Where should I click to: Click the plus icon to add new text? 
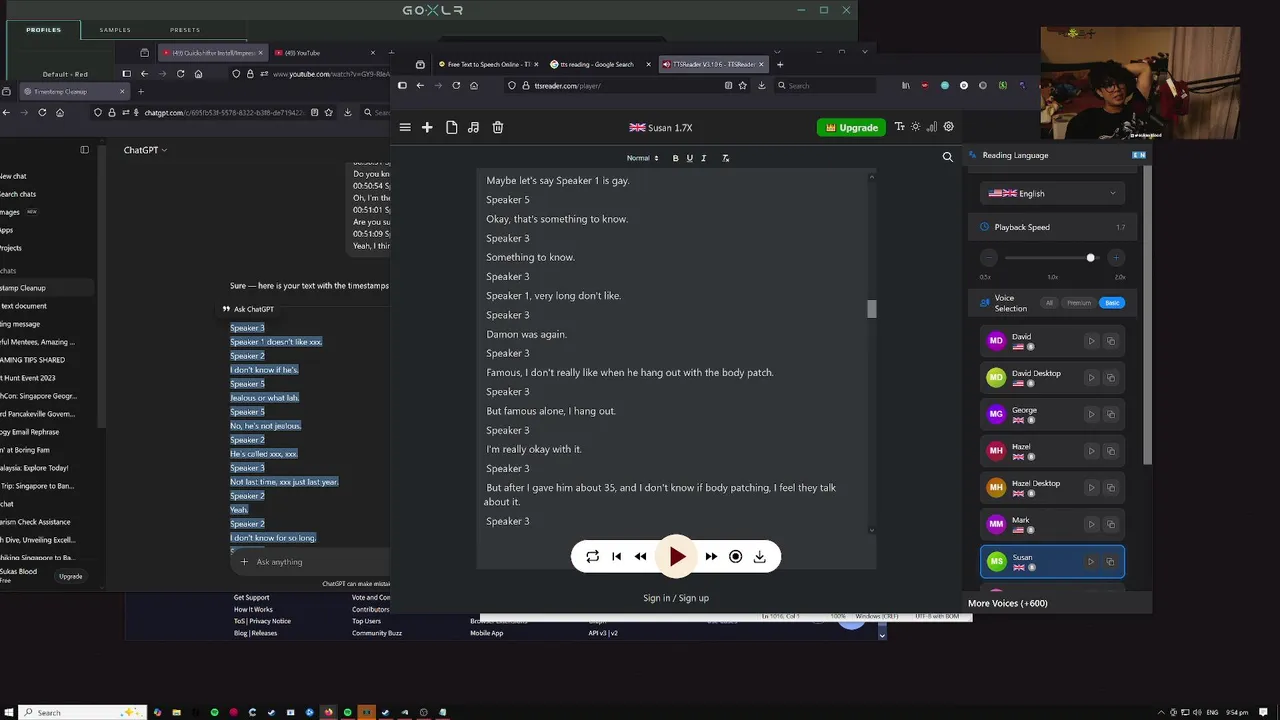427,127
